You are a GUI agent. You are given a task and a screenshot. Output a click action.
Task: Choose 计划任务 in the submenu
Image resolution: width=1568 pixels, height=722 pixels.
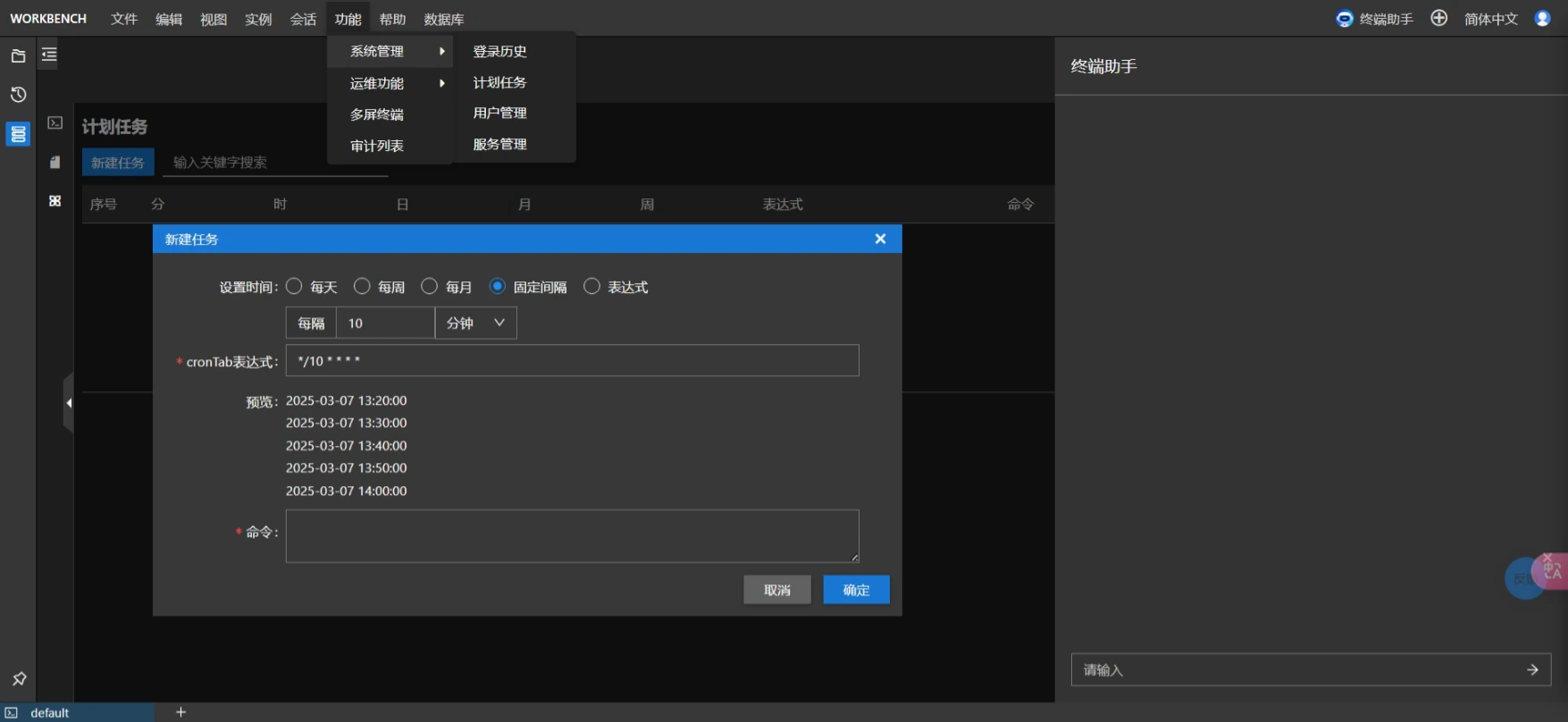click(499, 82)
